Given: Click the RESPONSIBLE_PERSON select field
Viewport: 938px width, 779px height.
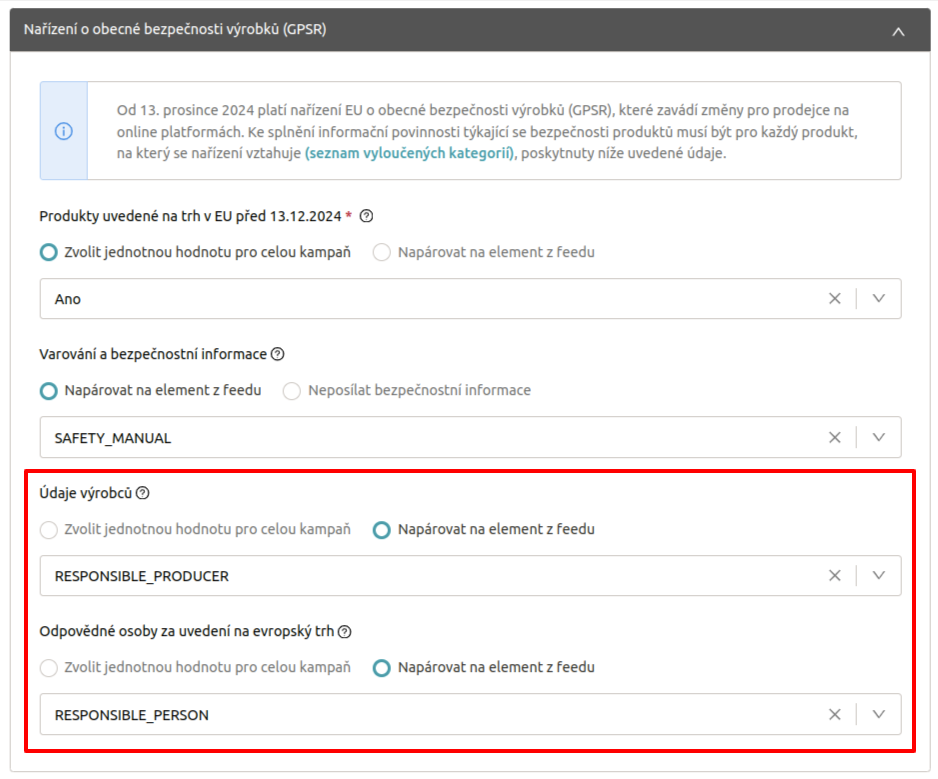Looking at the screenshot, I should (470, 714).
